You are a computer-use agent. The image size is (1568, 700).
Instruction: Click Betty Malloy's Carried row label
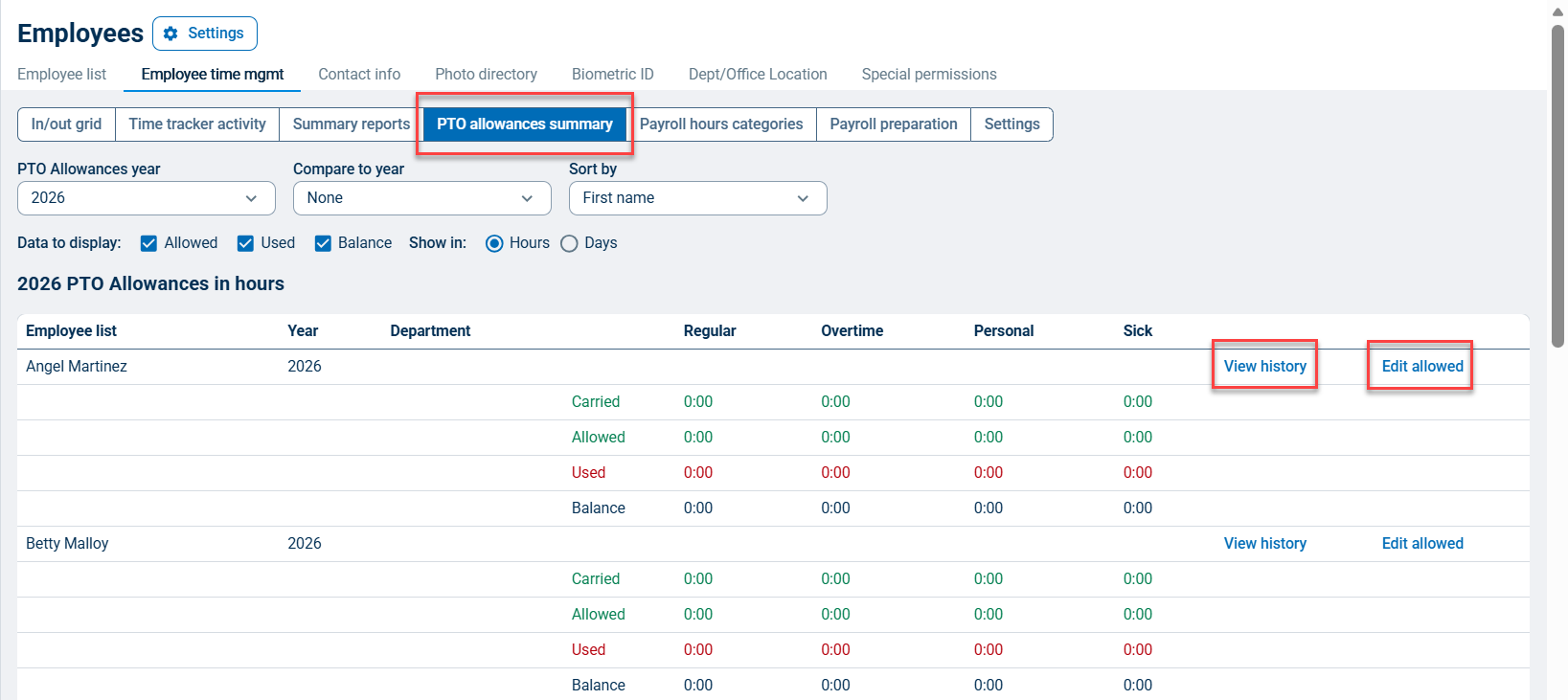pyautogui.click(x=596, y=578)
